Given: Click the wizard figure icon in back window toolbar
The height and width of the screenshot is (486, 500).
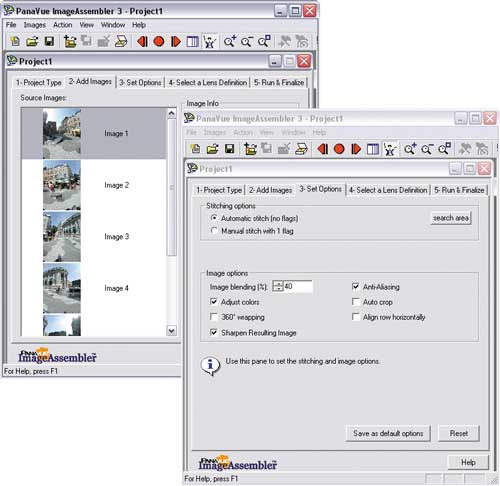Looking at the screenshot, I should click(x=210, y=41).
